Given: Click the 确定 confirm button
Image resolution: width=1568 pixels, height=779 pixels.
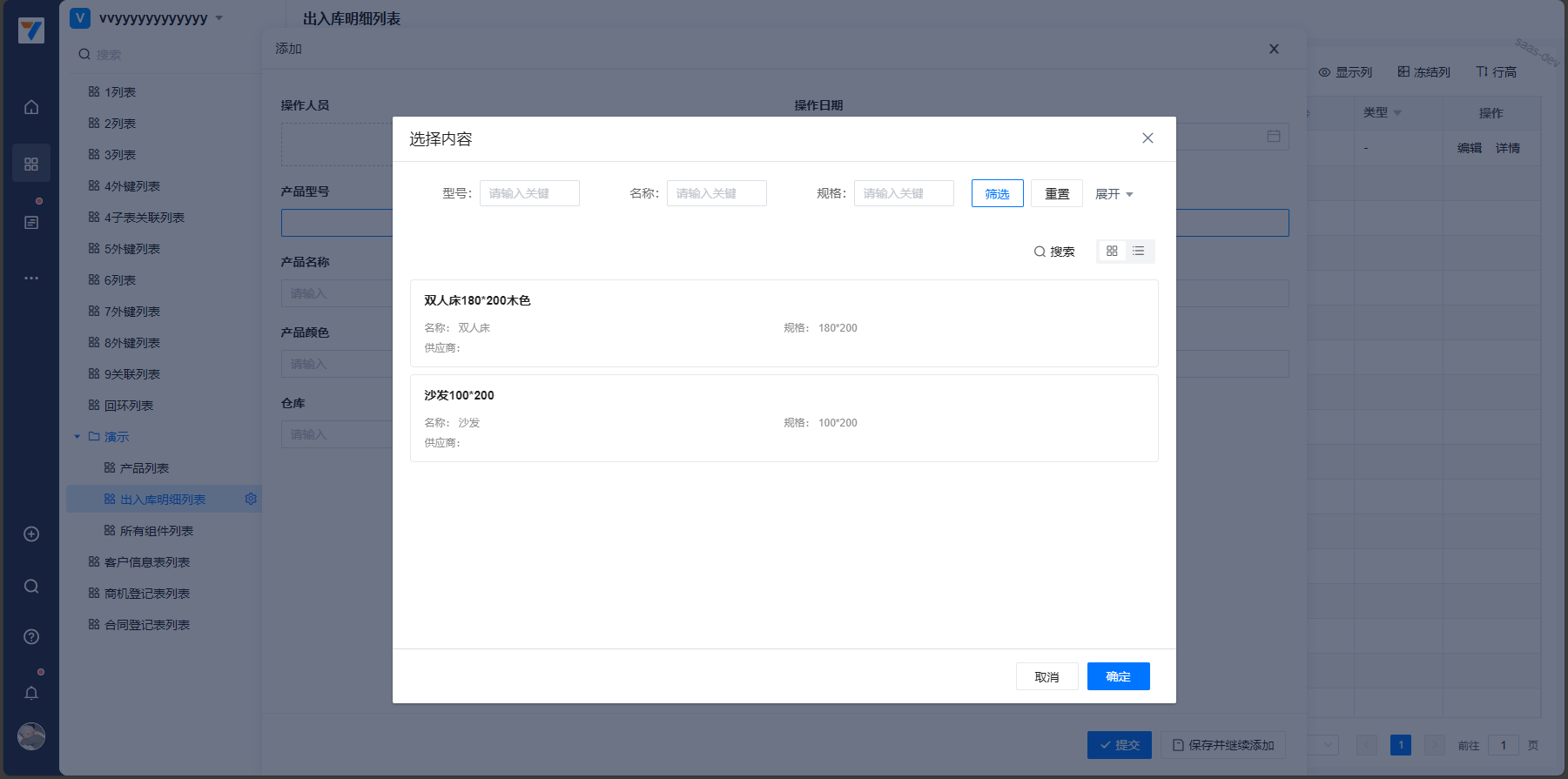Looking at the screenshot, I should pos(1118,676).
